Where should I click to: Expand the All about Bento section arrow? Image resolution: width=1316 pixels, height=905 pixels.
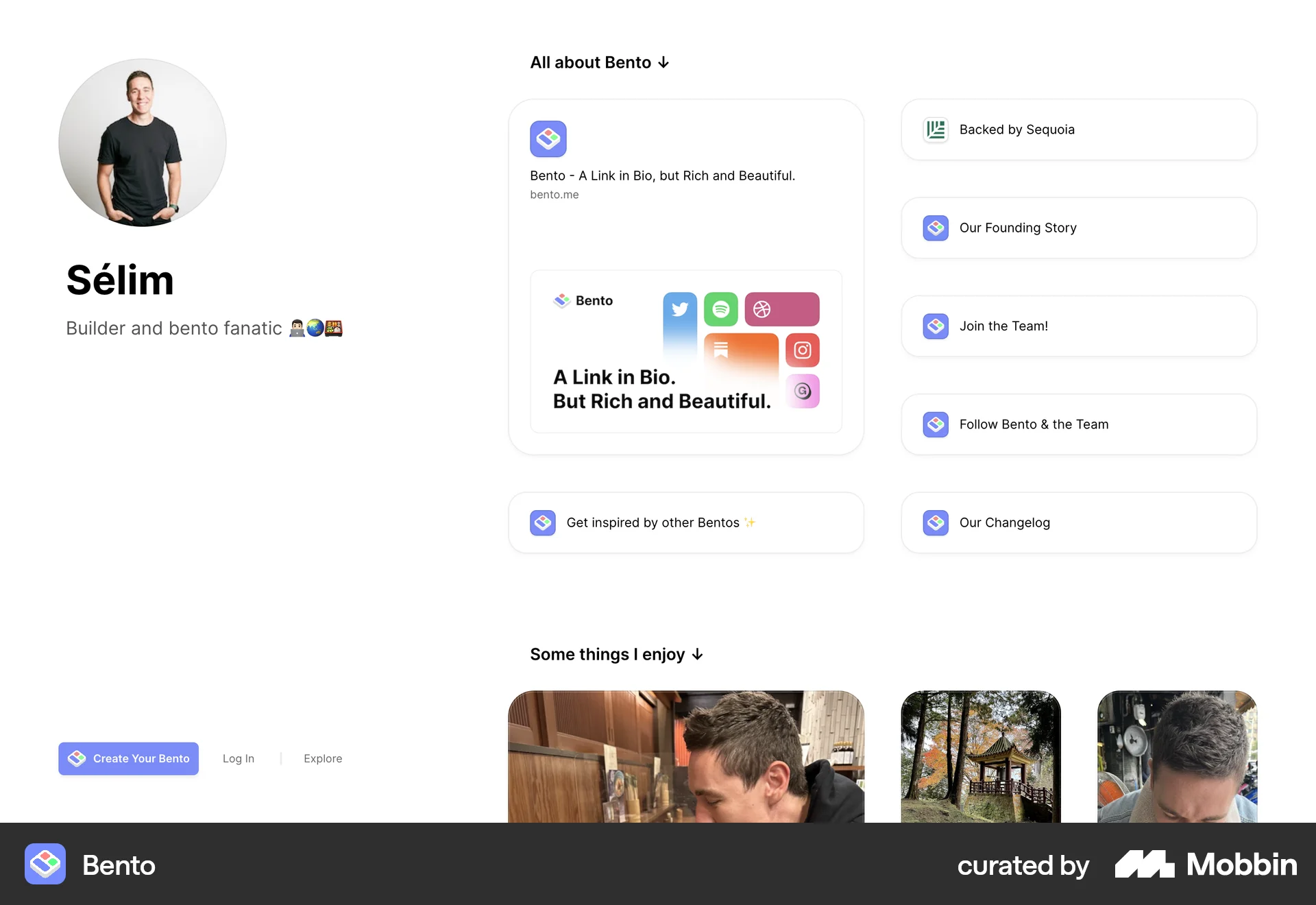pyautogui.click(x=662, y=62)
